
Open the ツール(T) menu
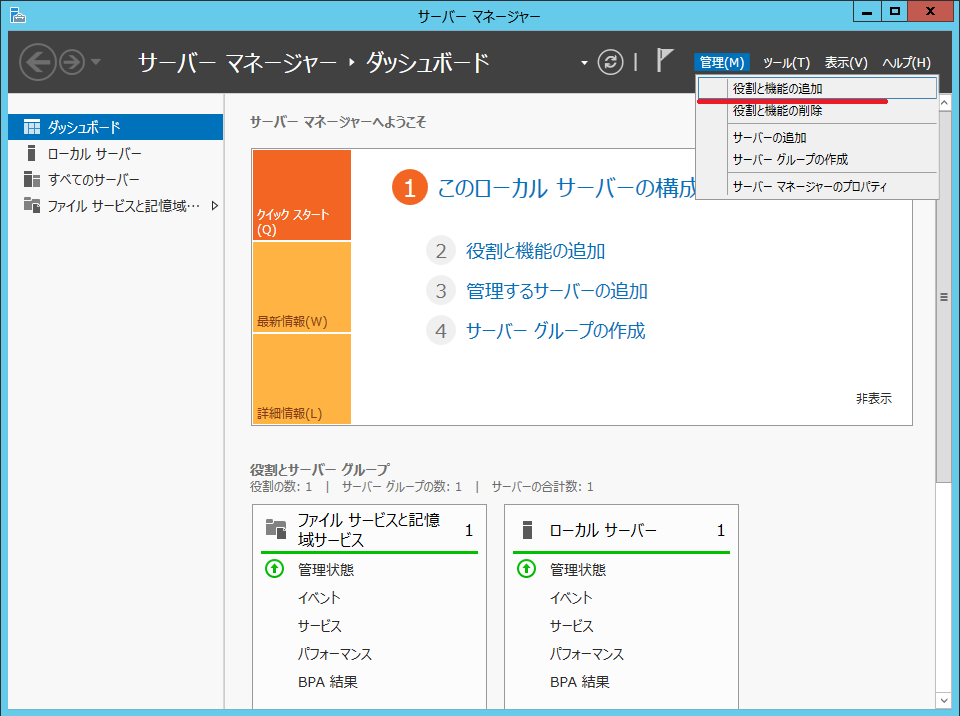pyautogui.click(x=786, y=63)
